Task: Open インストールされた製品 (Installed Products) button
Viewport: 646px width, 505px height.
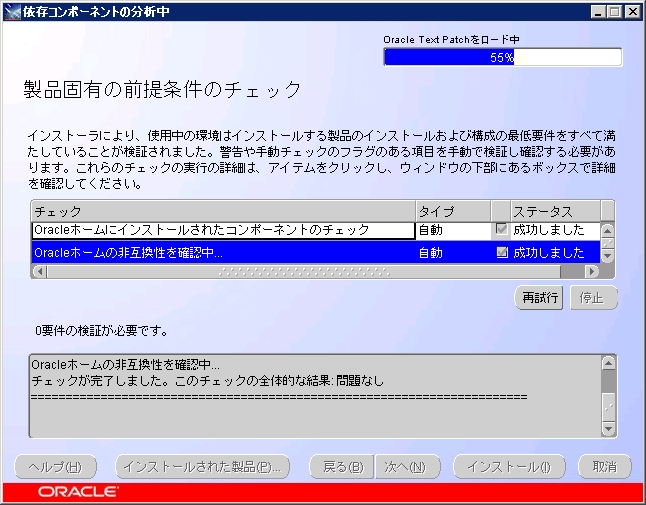Action: tap(204, 467)
